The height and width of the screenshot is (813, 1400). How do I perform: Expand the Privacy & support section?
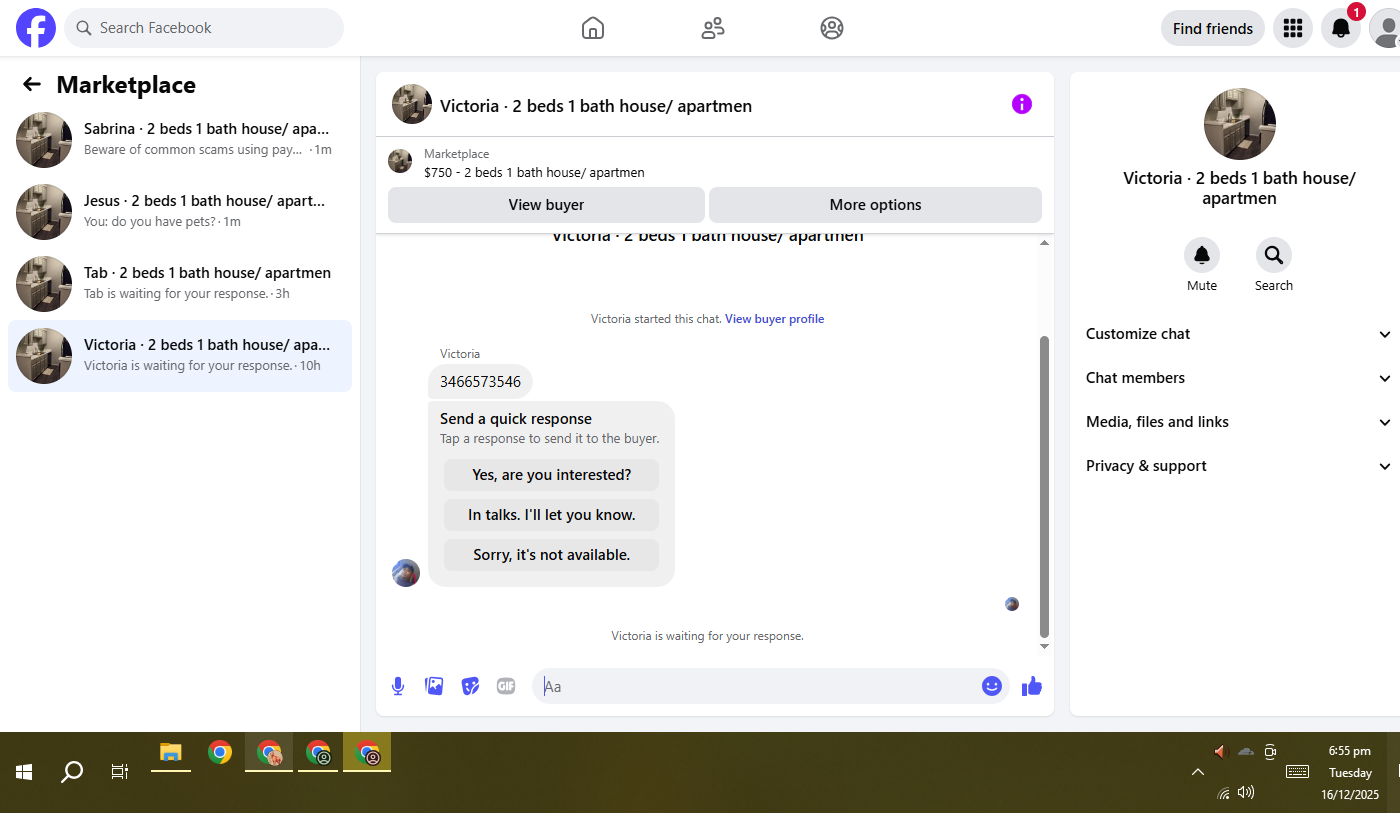(x=1239, y=466)
